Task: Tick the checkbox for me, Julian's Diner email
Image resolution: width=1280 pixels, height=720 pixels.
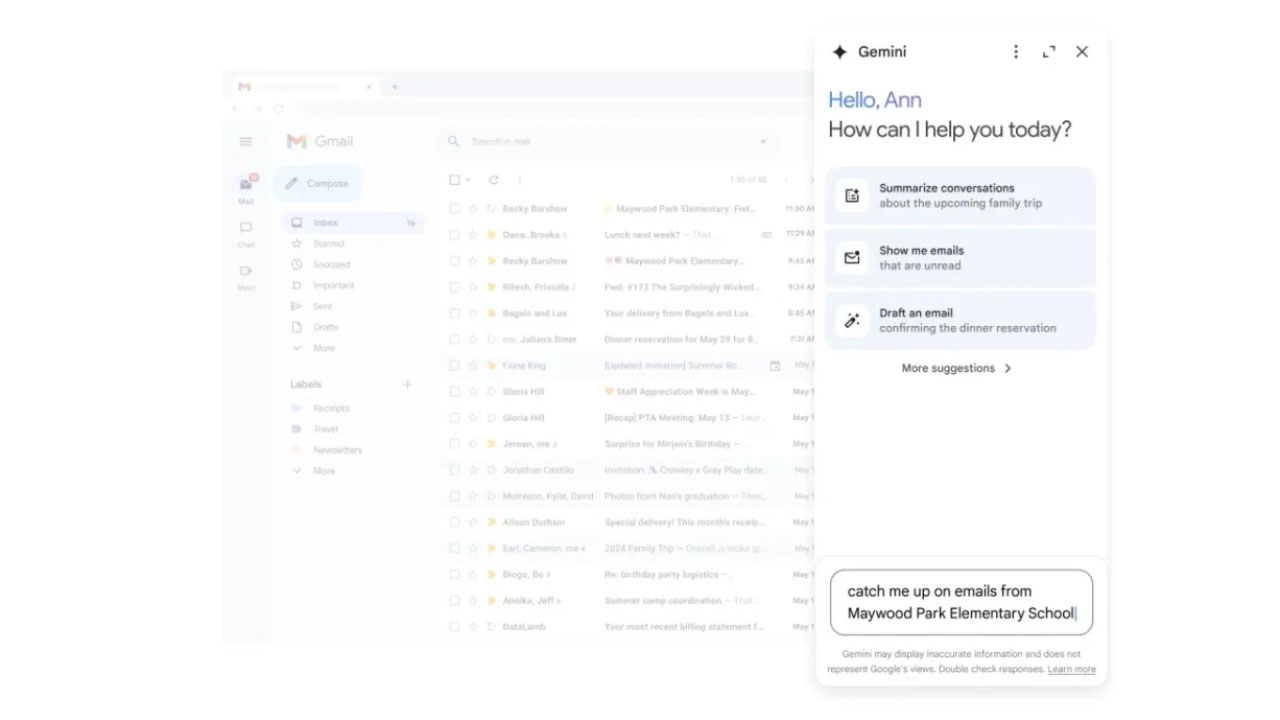Action: click(x=455, y=340)
